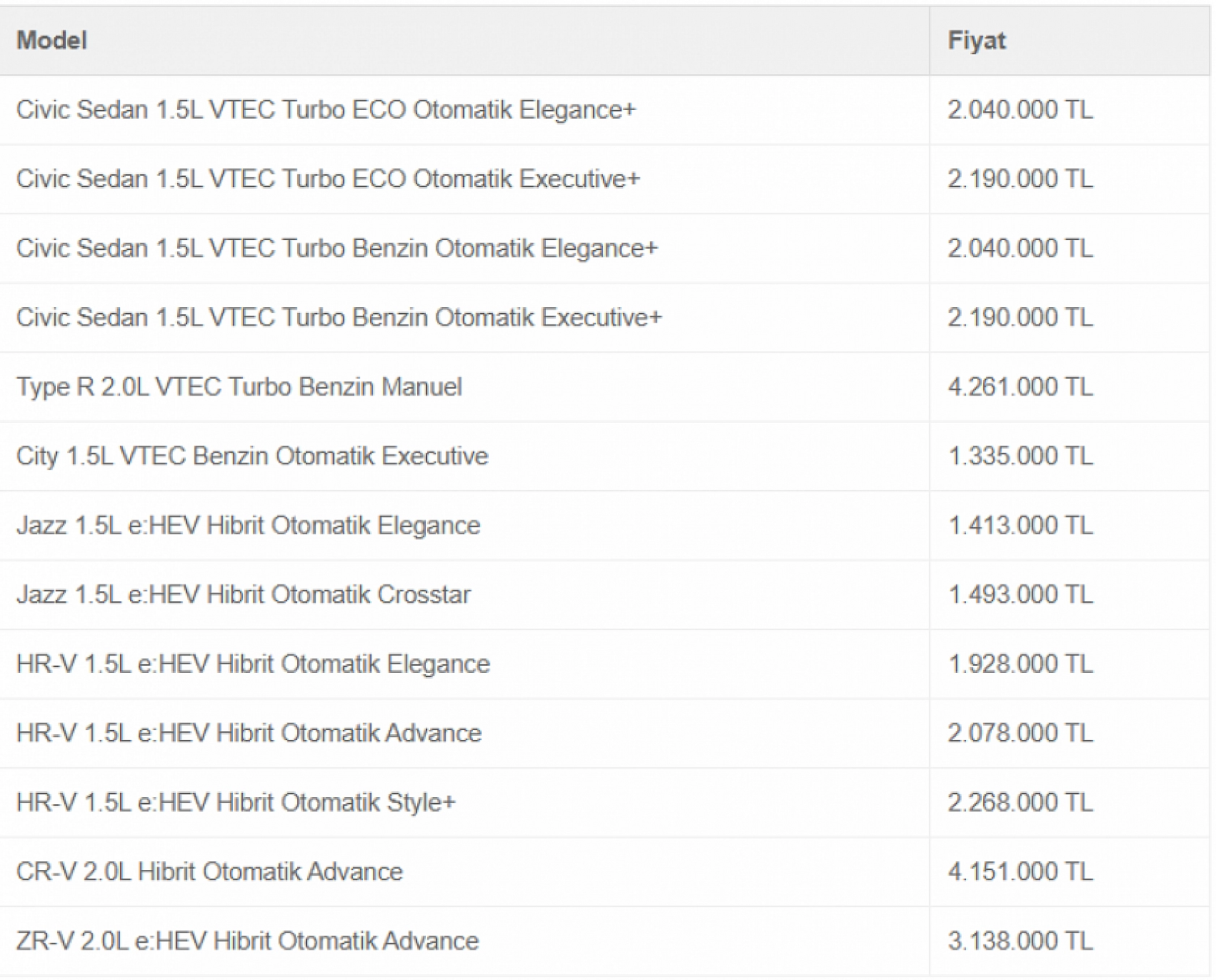Screen dimensions: 1216x980
Task: Click the HR-V Style+ model name
Action: [236, 803]
